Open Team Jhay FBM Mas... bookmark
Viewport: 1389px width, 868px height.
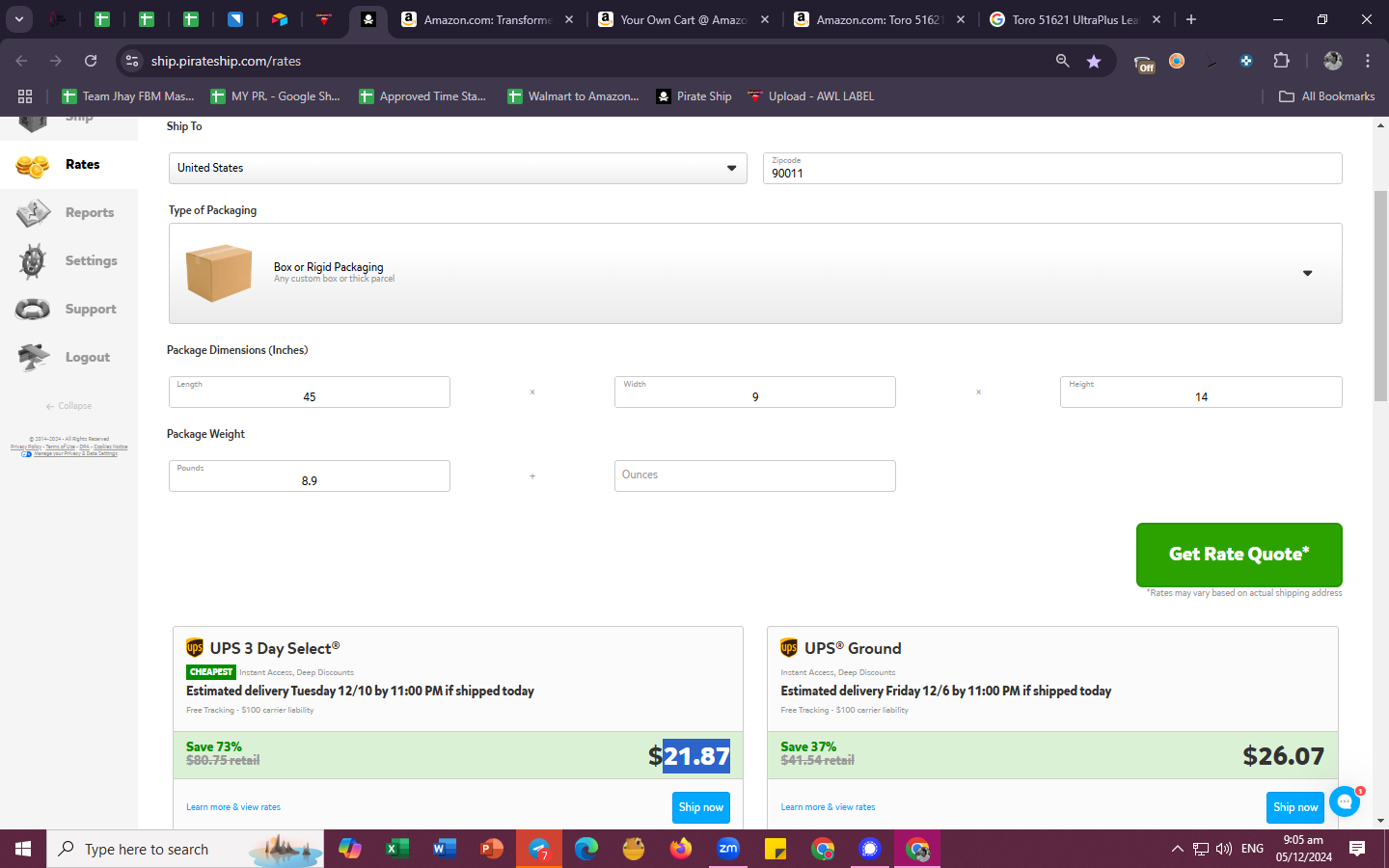[x=127, y=96]
